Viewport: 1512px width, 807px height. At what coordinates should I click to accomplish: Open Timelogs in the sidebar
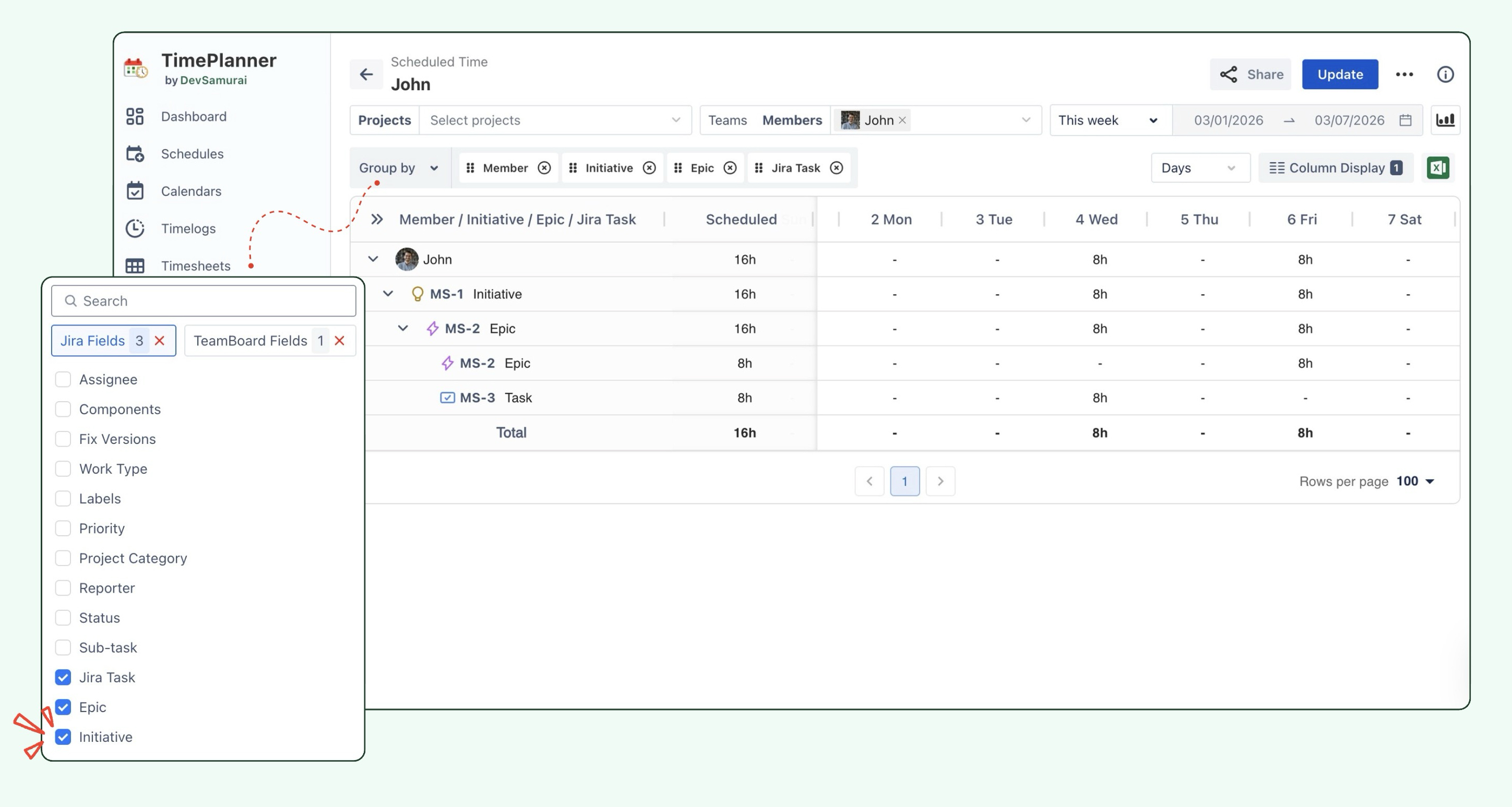[x=188, y=228]
